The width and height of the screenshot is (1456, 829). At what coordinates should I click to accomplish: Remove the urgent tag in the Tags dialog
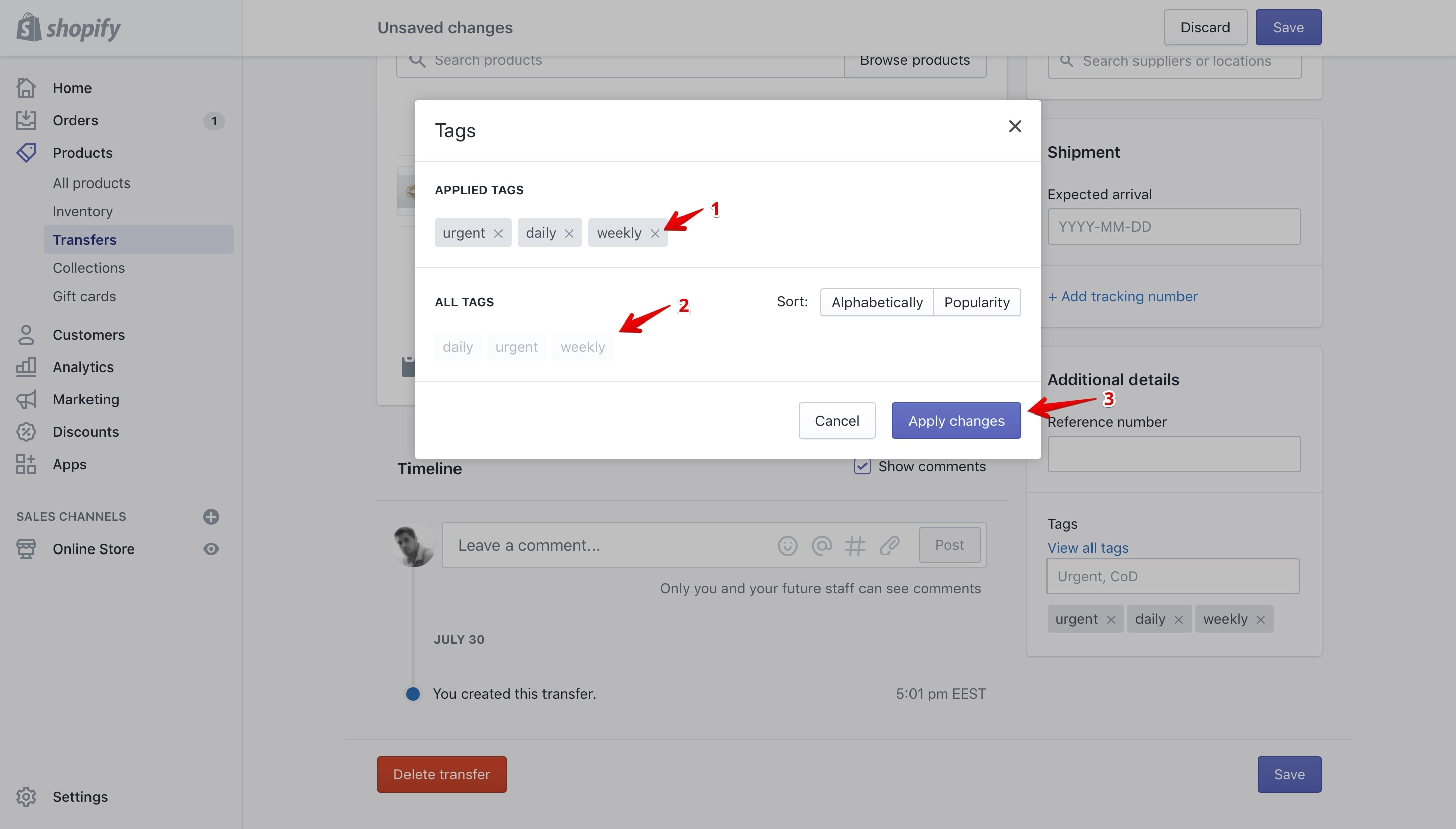[x=498, y=234]
